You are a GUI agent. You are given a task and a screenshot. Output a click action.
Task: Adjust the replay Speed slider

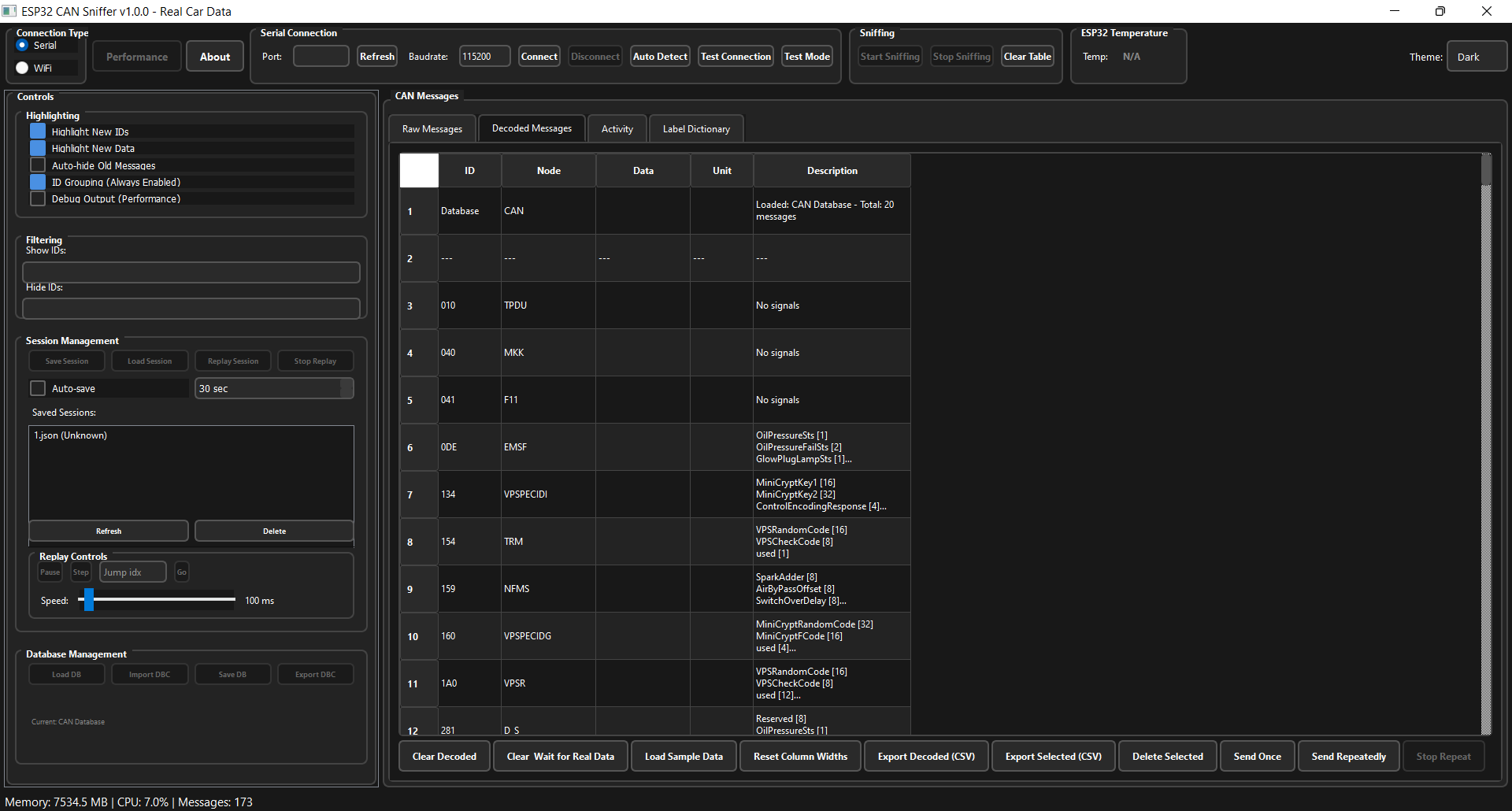click(x=89, y=600)
